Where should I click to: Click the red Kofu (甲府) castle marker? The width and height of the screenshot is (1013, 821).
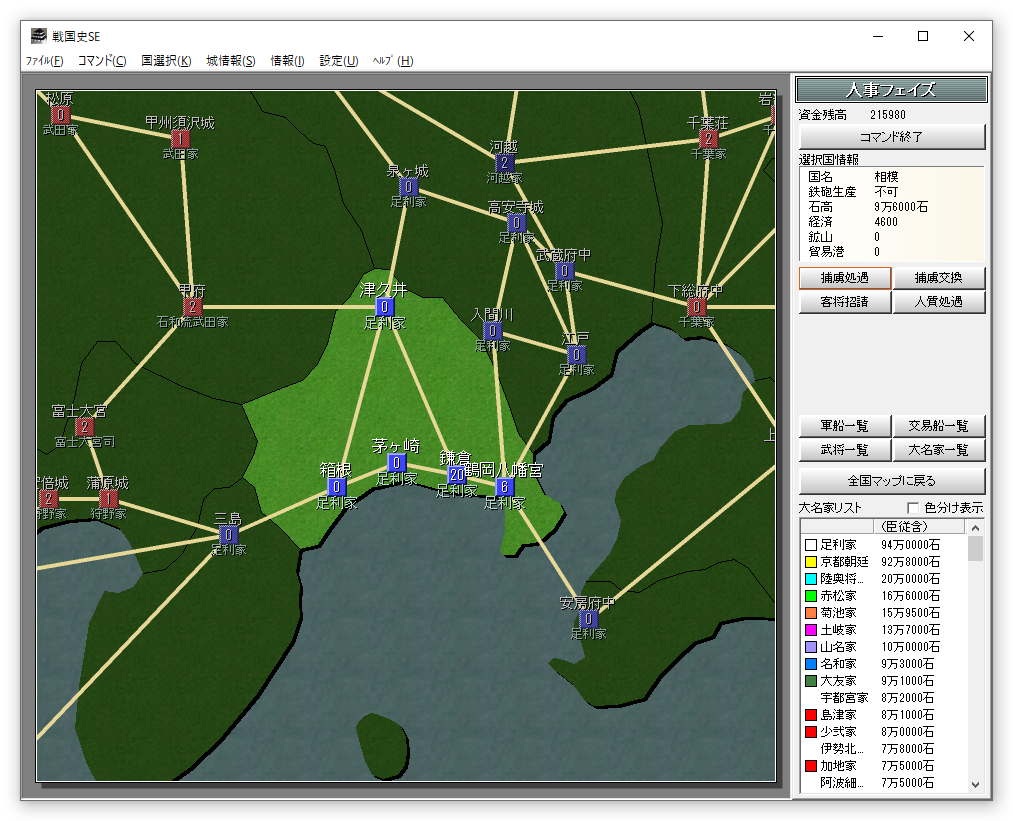(x=193, y=307)
